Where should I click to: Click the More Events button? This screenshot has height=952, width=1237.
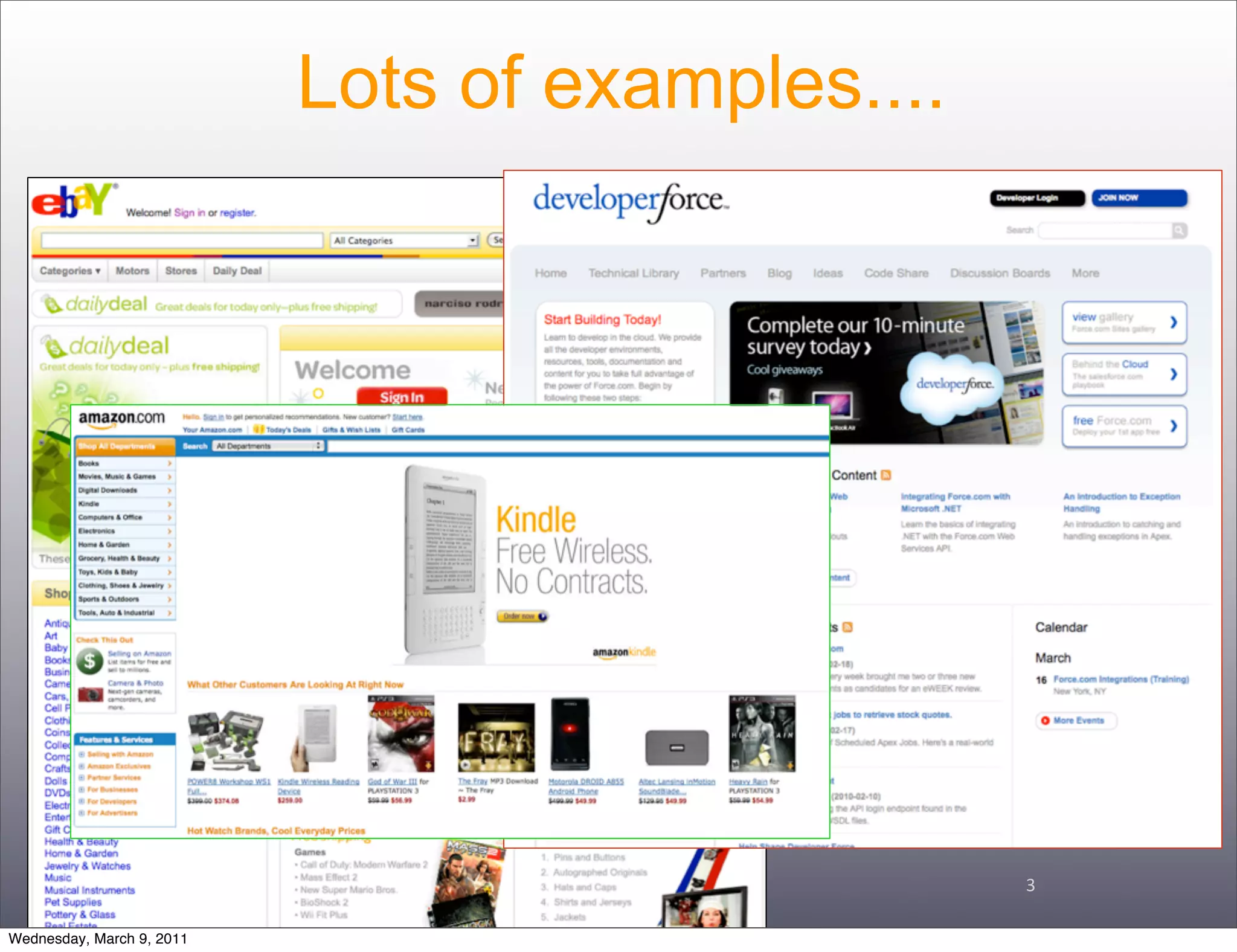click(1076, 721)
